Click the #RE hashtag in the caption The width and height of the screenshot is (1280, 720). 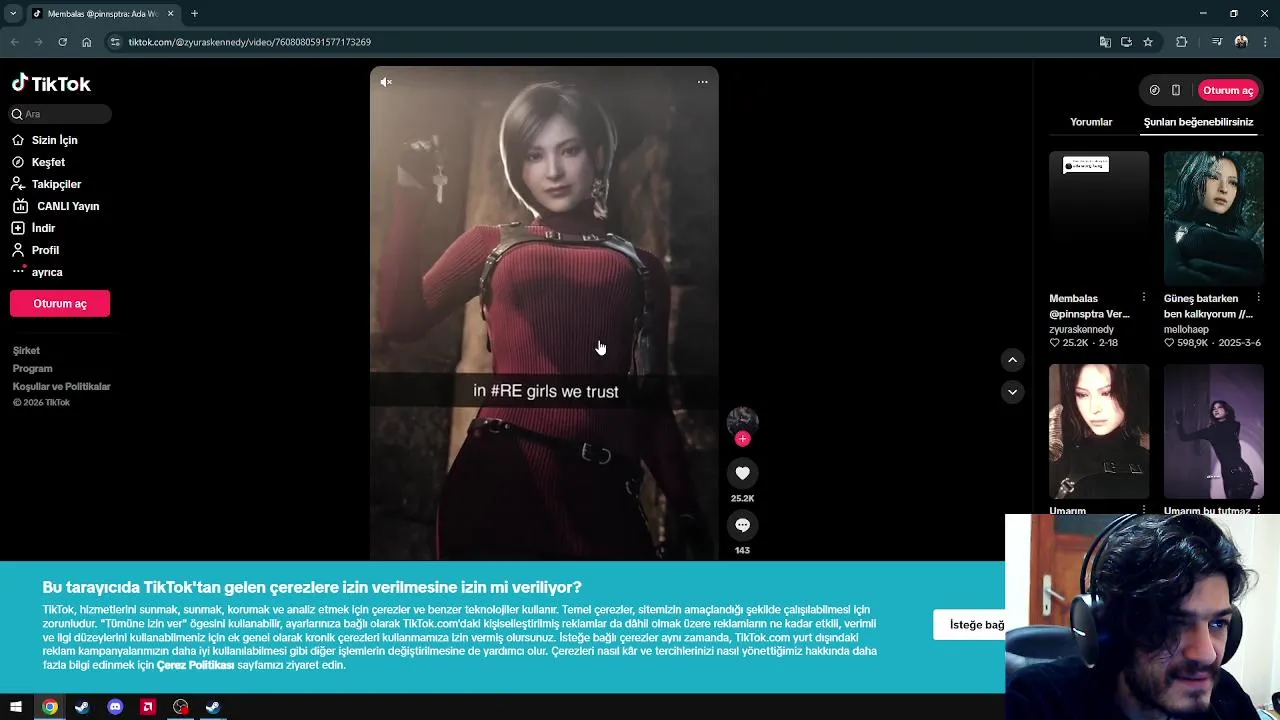click(506, 391)
